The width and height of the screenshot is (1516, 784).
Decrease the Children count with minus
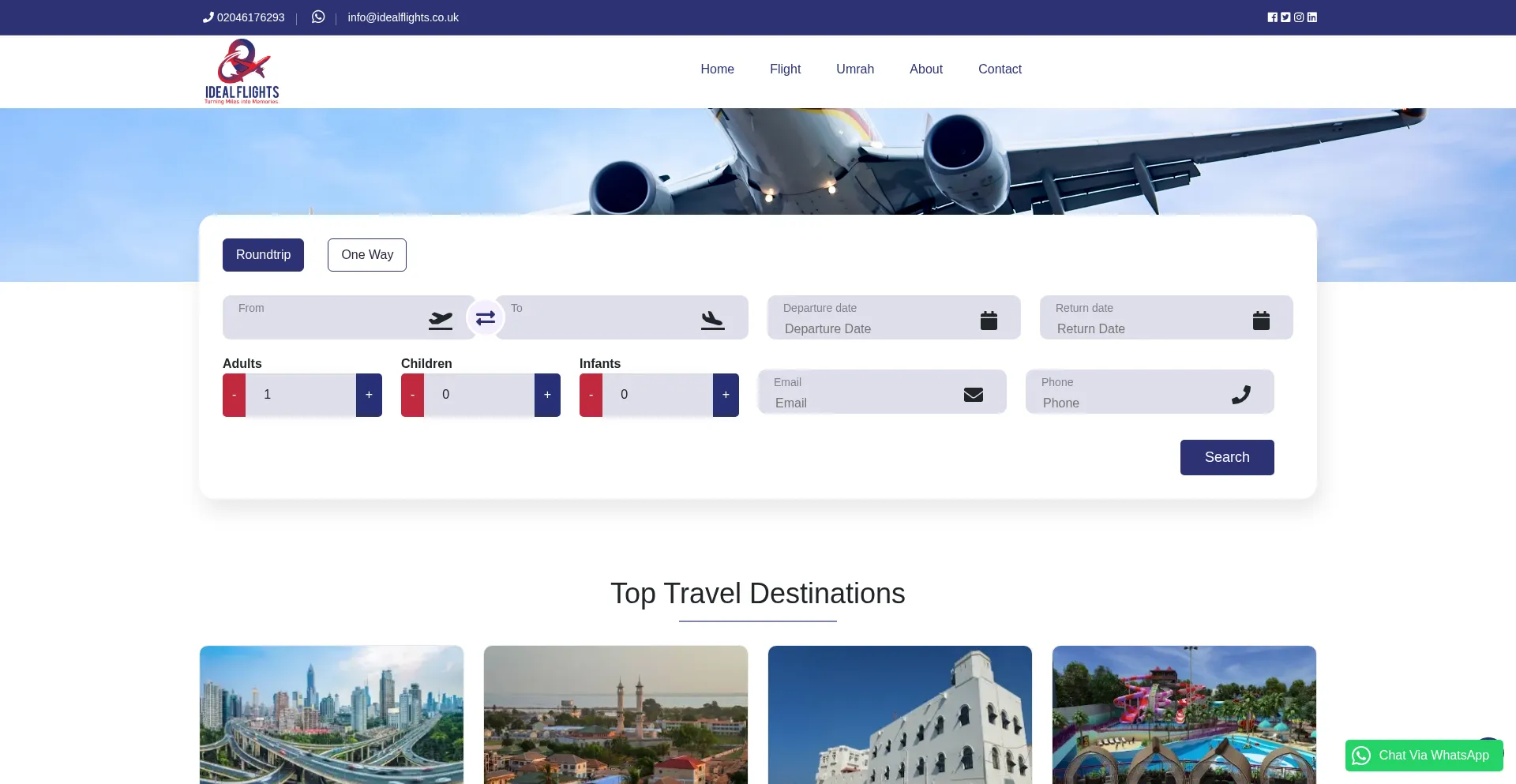tap(412, 395)
